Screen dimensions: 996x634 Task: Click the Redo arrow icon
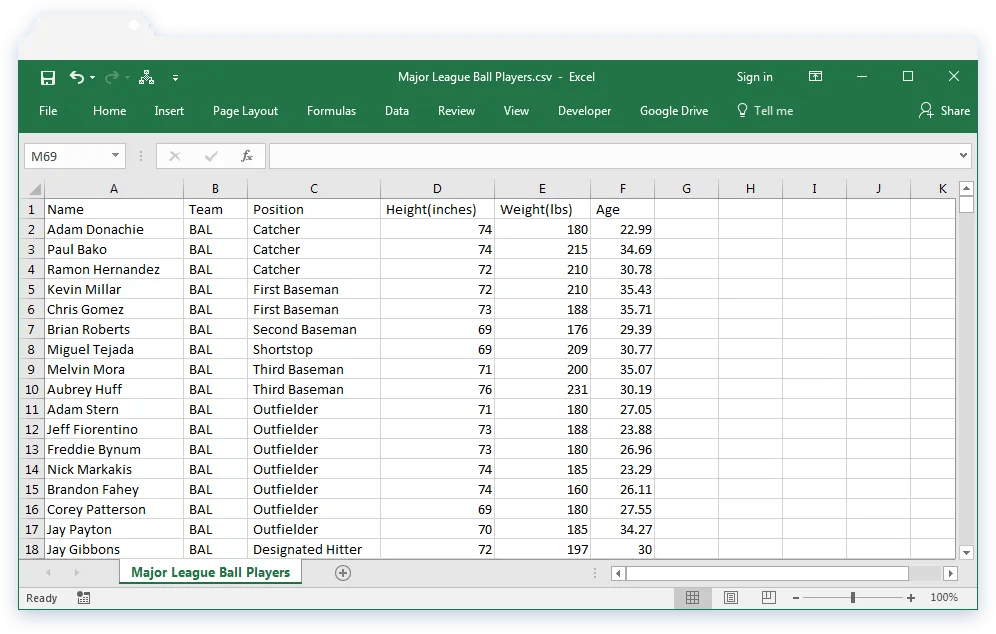[x=112, y=78]
